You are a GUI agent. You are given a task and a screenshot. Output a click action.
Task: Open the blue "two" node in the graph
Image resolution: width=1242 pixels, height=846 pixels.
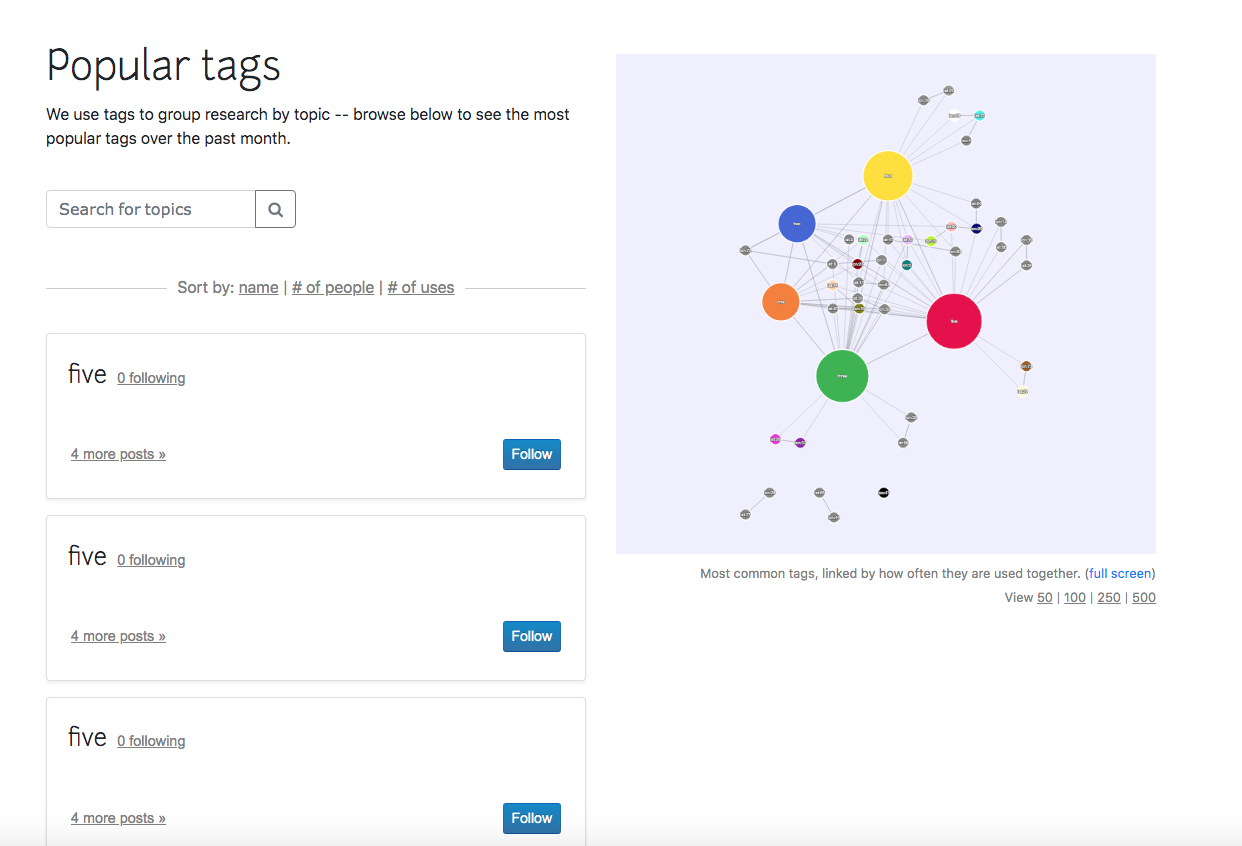point(797,223)
